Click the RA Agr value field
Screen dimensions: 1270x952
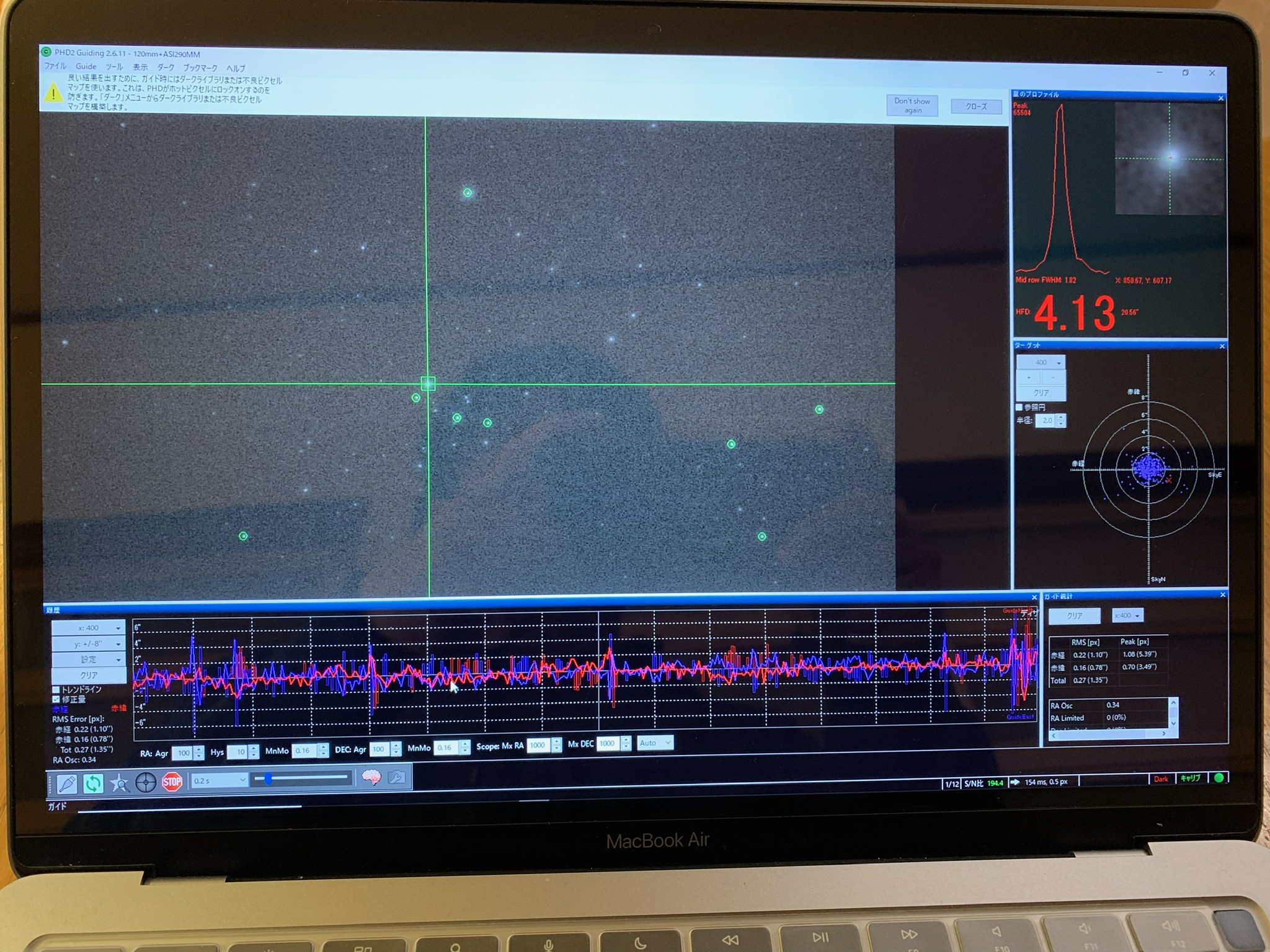pos(182,752)
